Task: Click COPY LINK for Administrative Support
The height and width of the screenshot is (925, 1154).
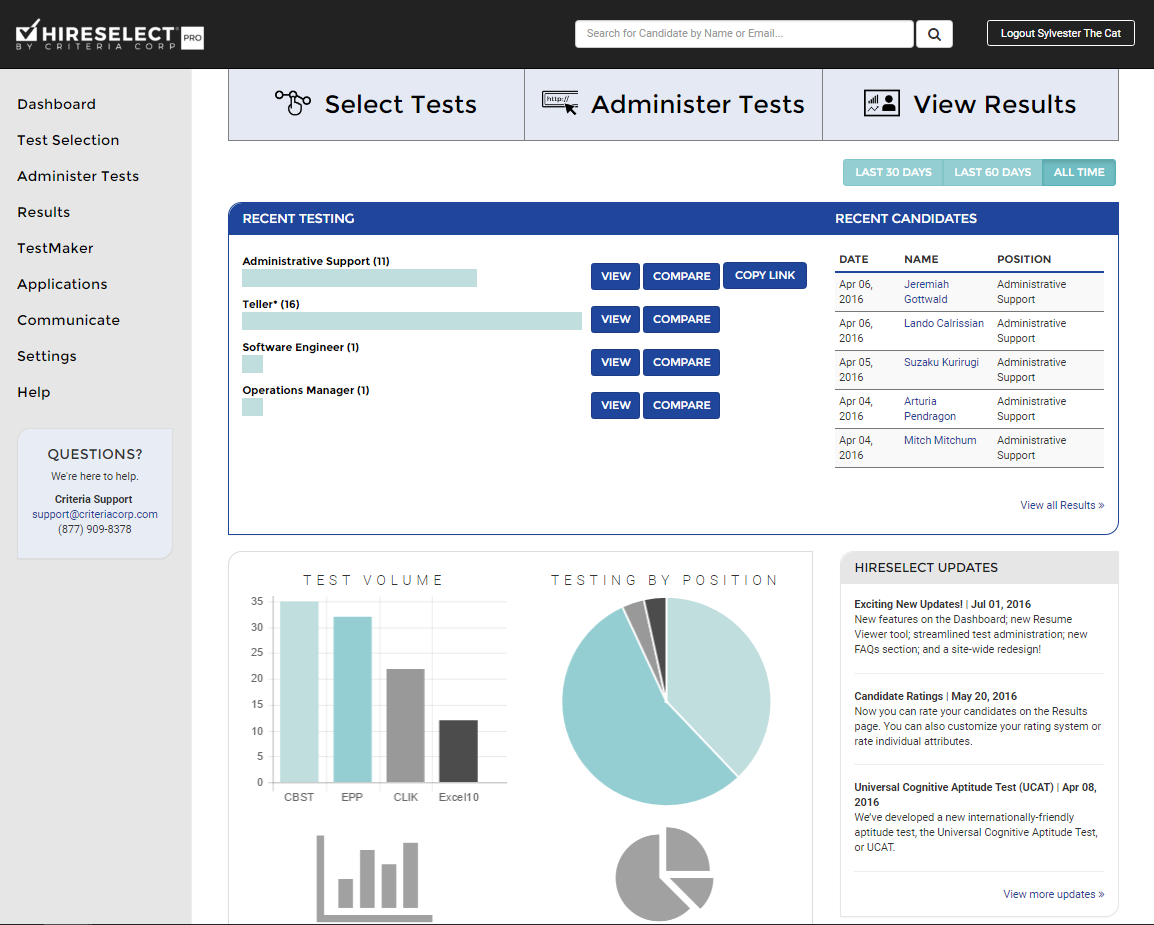Action: (x=765, y=276)
